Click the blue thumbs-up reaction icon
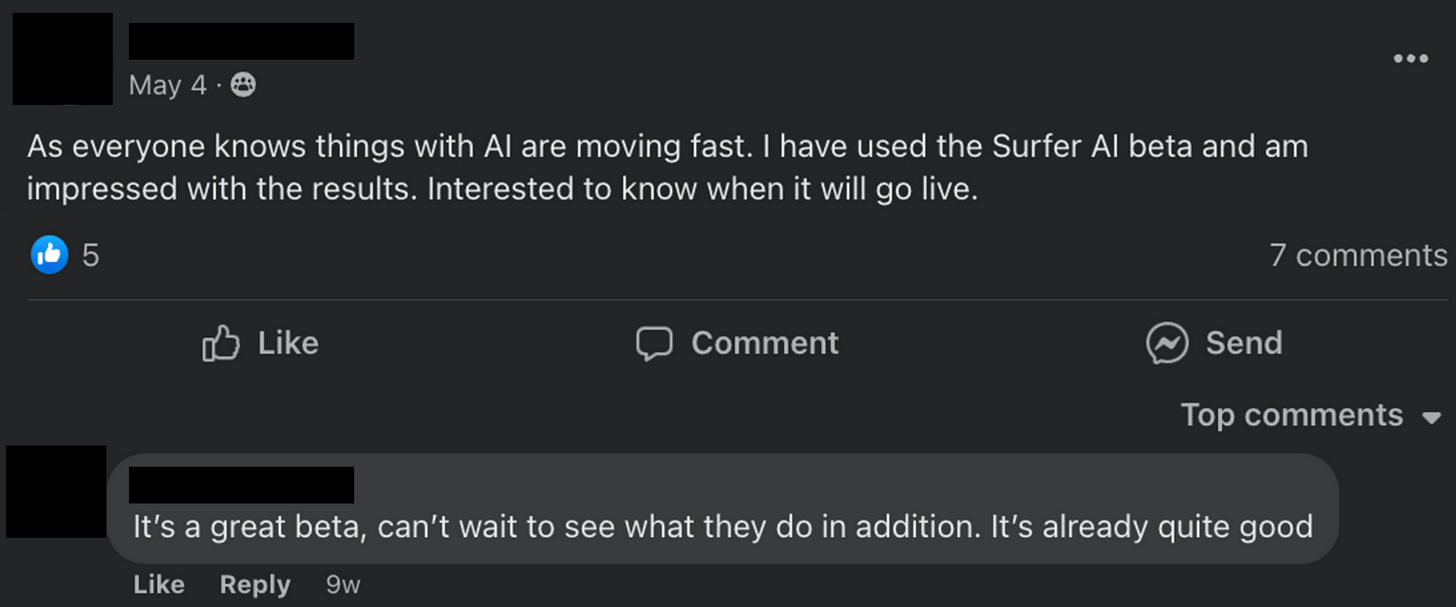This screenshot has width=1456, height=607. (49, 256)
